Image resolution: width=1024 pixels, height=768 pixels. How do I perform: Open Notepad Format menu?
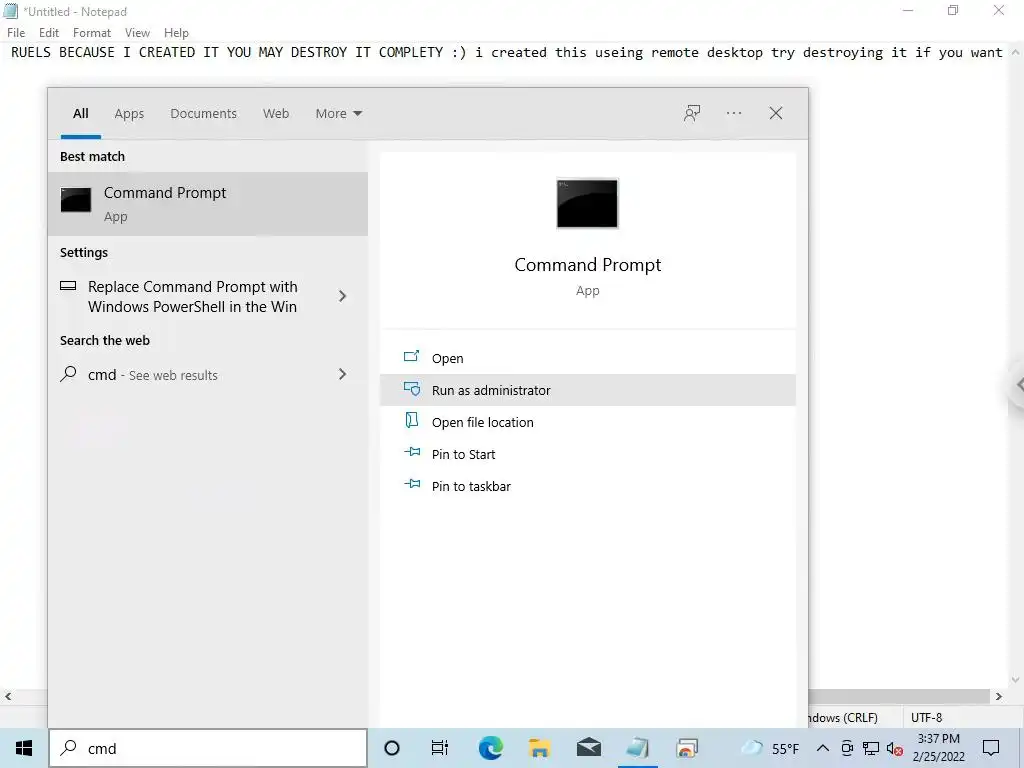(91, 33)
